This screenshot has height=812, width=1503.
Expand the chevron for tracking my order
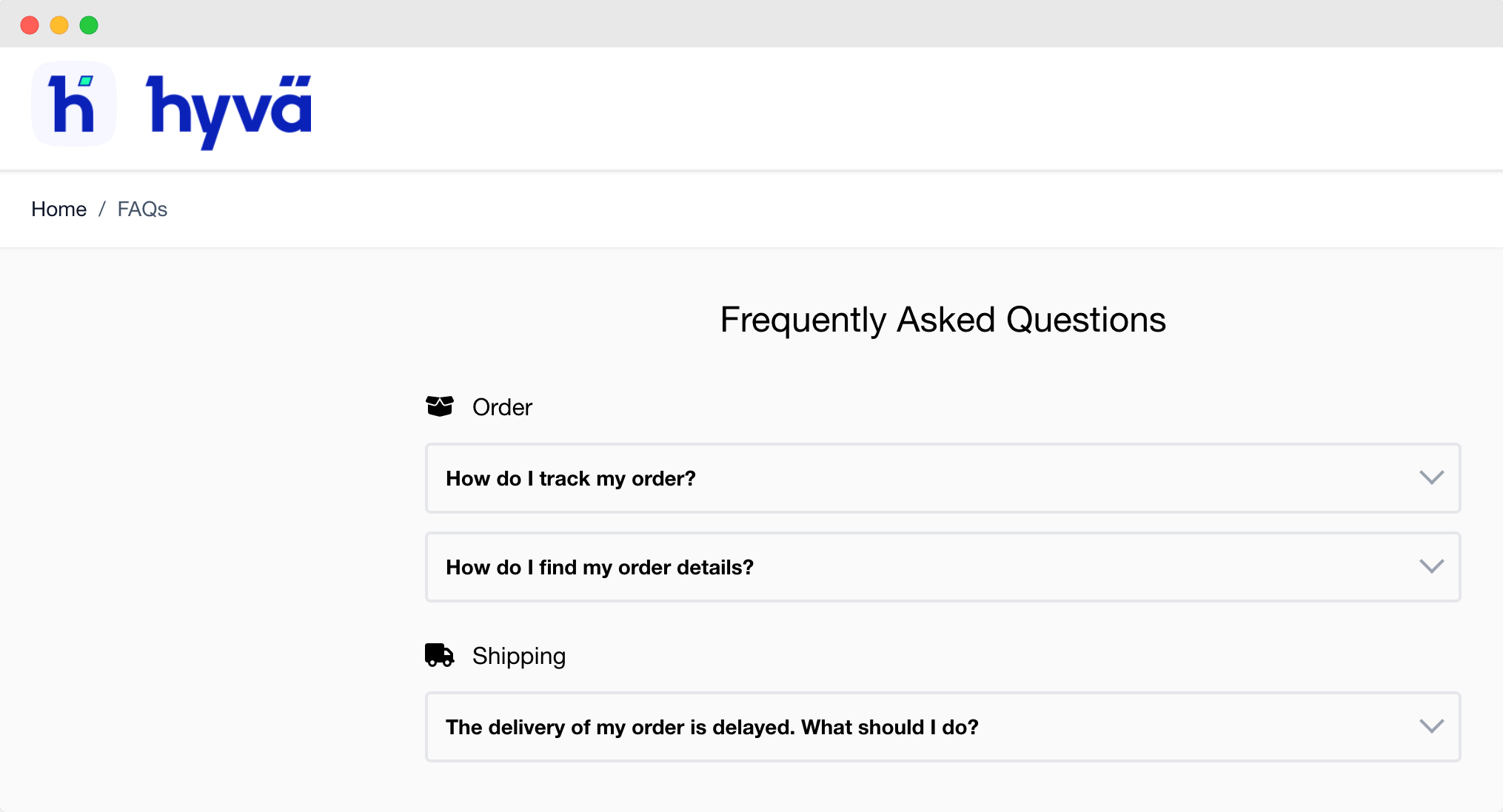point(1431,477)
